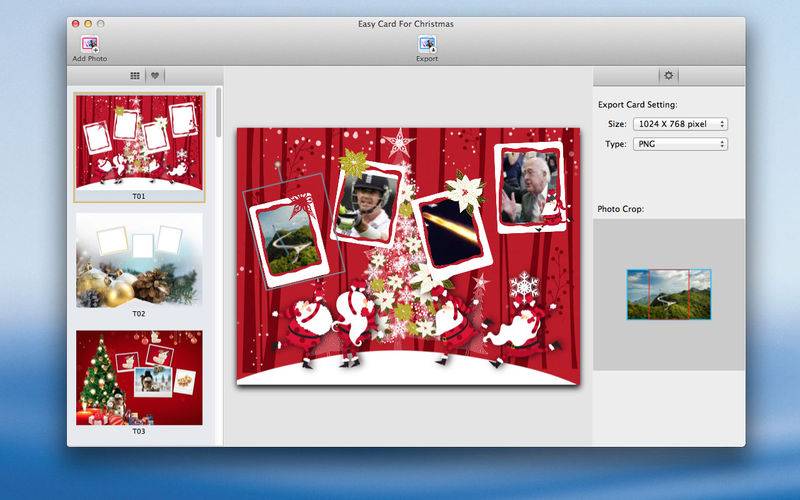
Task: Switch to the grid templates view
Action: point(135,75)
